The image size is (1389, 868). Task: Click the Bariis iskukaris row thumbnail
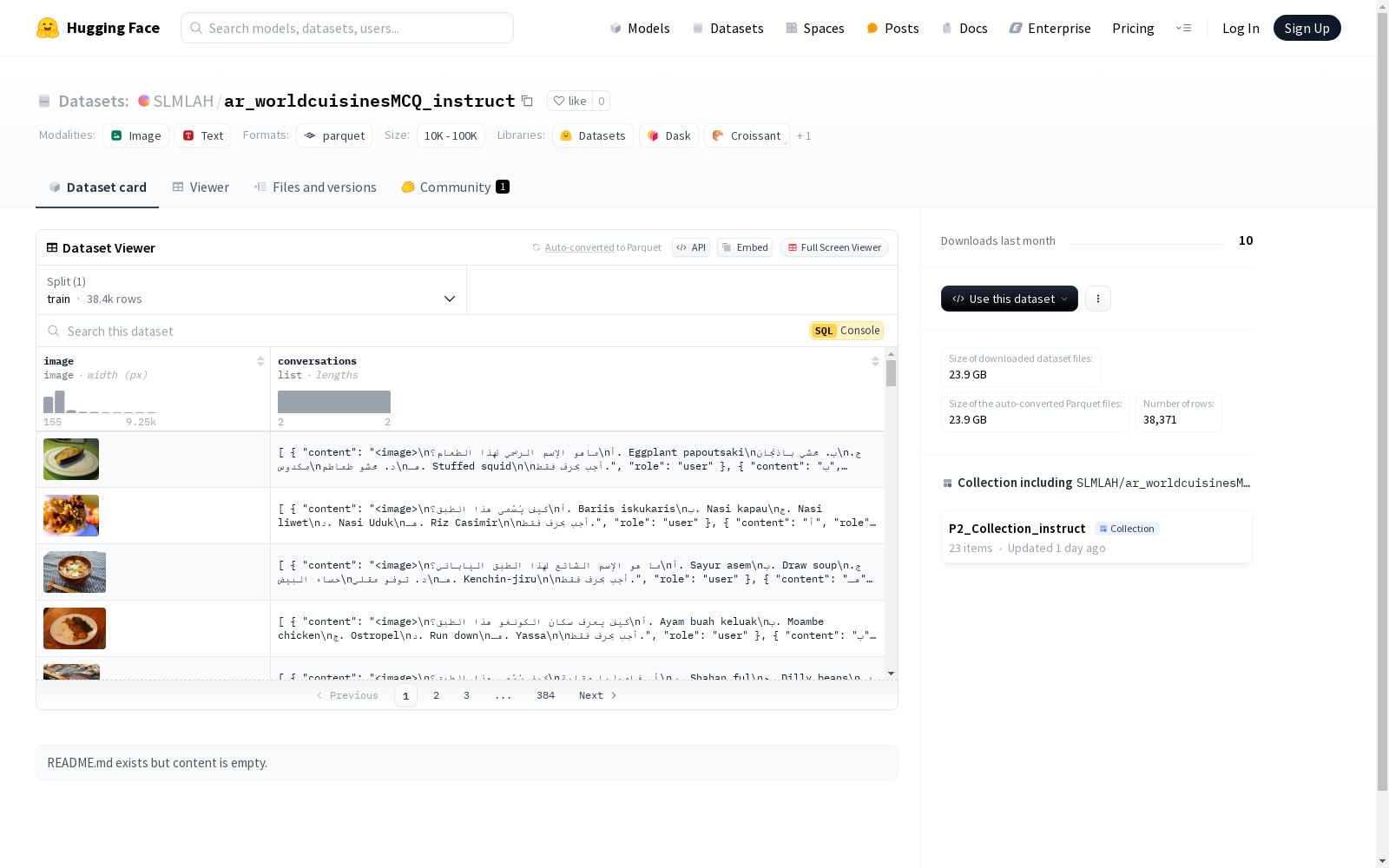(71, 516)
